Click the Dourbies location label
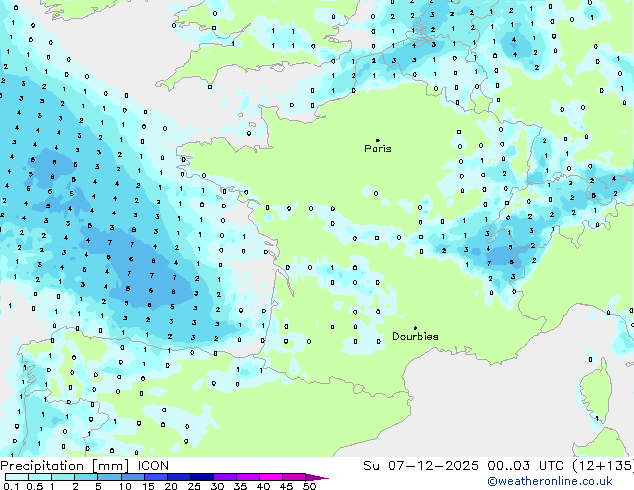 tap(415, 336)
